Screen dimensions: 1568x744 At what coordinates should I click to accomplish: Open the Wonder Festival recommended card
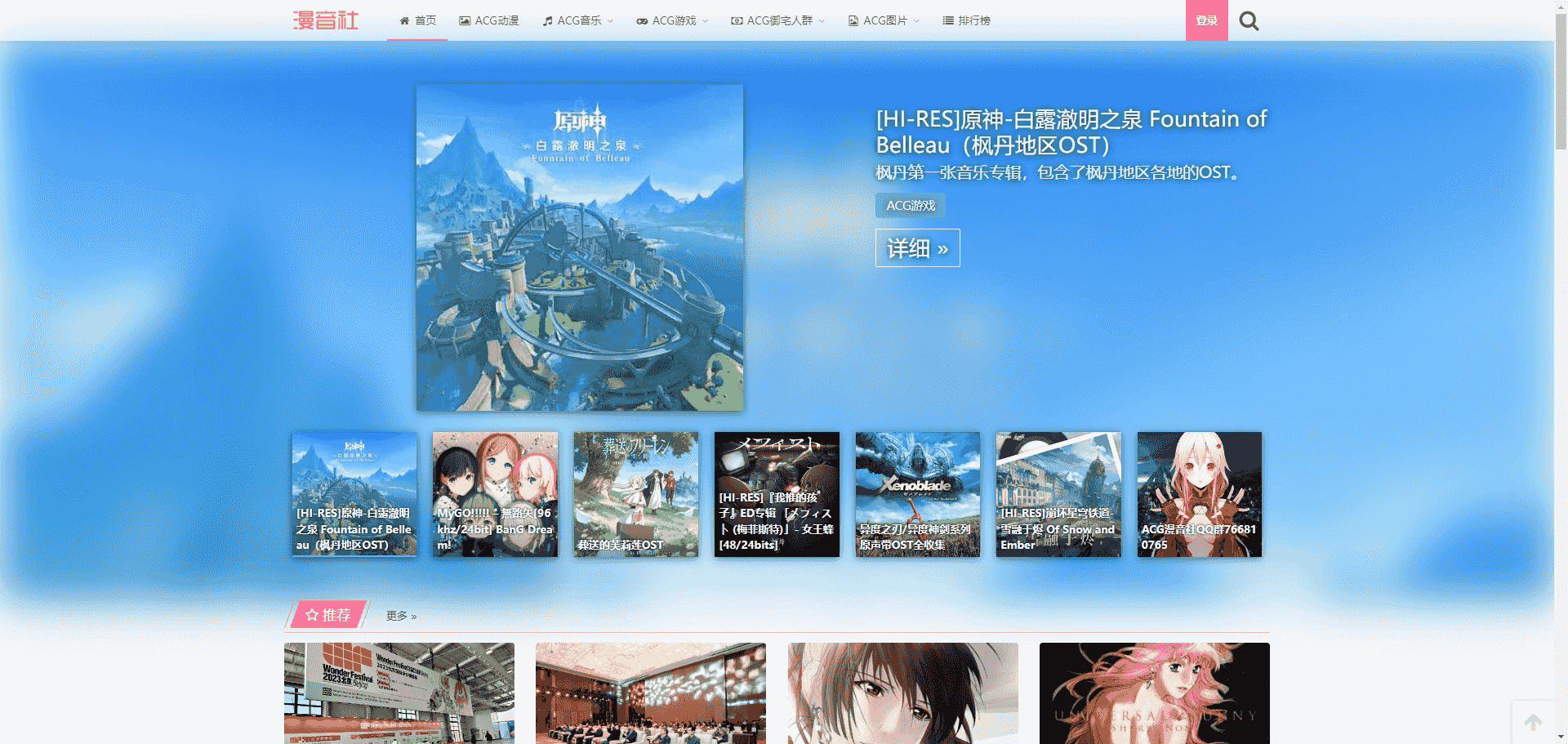coord(399,693)
